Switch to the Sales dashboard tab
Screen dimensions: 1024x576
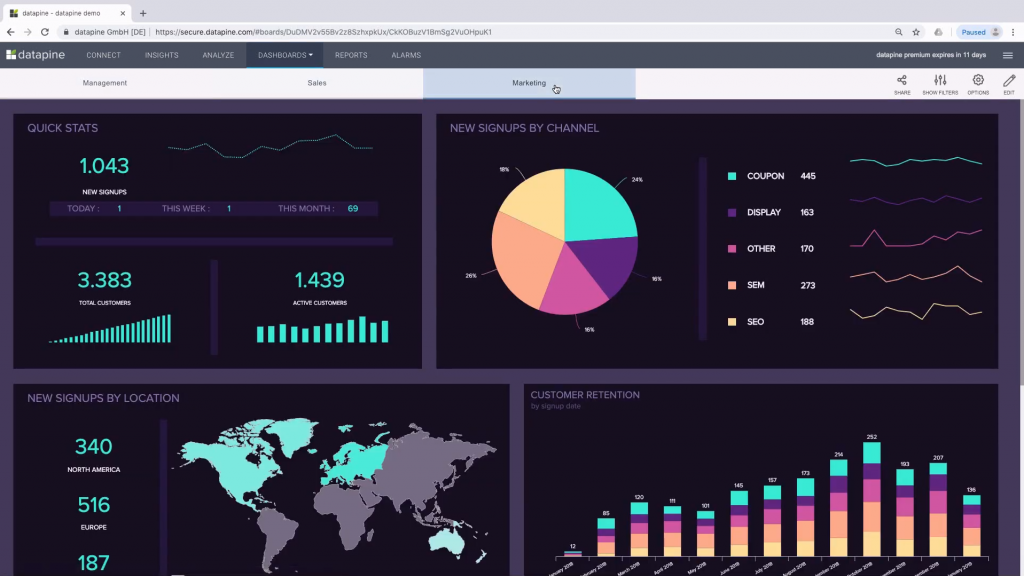pyautogui.click(x=317, y=82)
